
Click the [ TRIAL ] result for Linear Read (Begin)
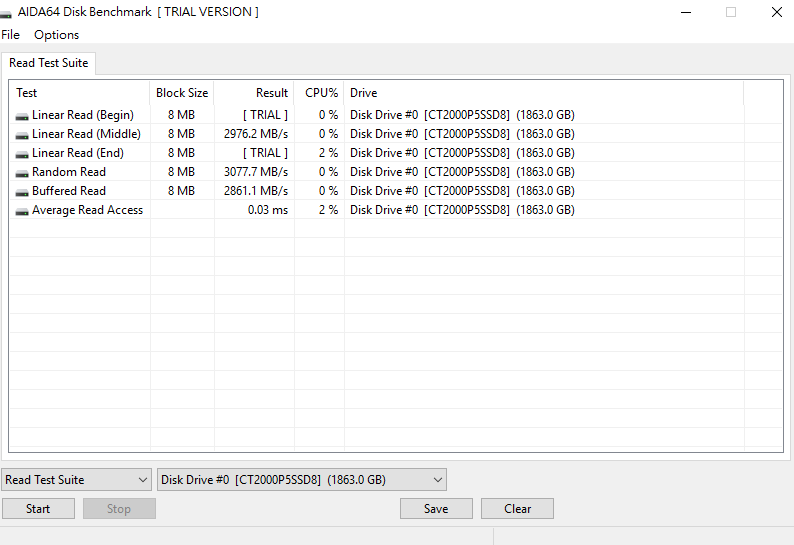coord(265,115)
